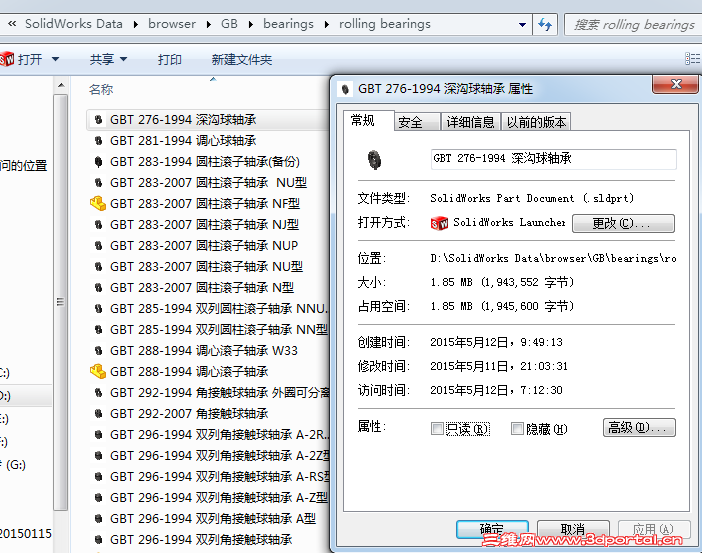The image size is (702, 553).
Task: Click the part icon for GBT 283-2007 圆柱滚子轴承 NJ型
Action: point(98,224)
